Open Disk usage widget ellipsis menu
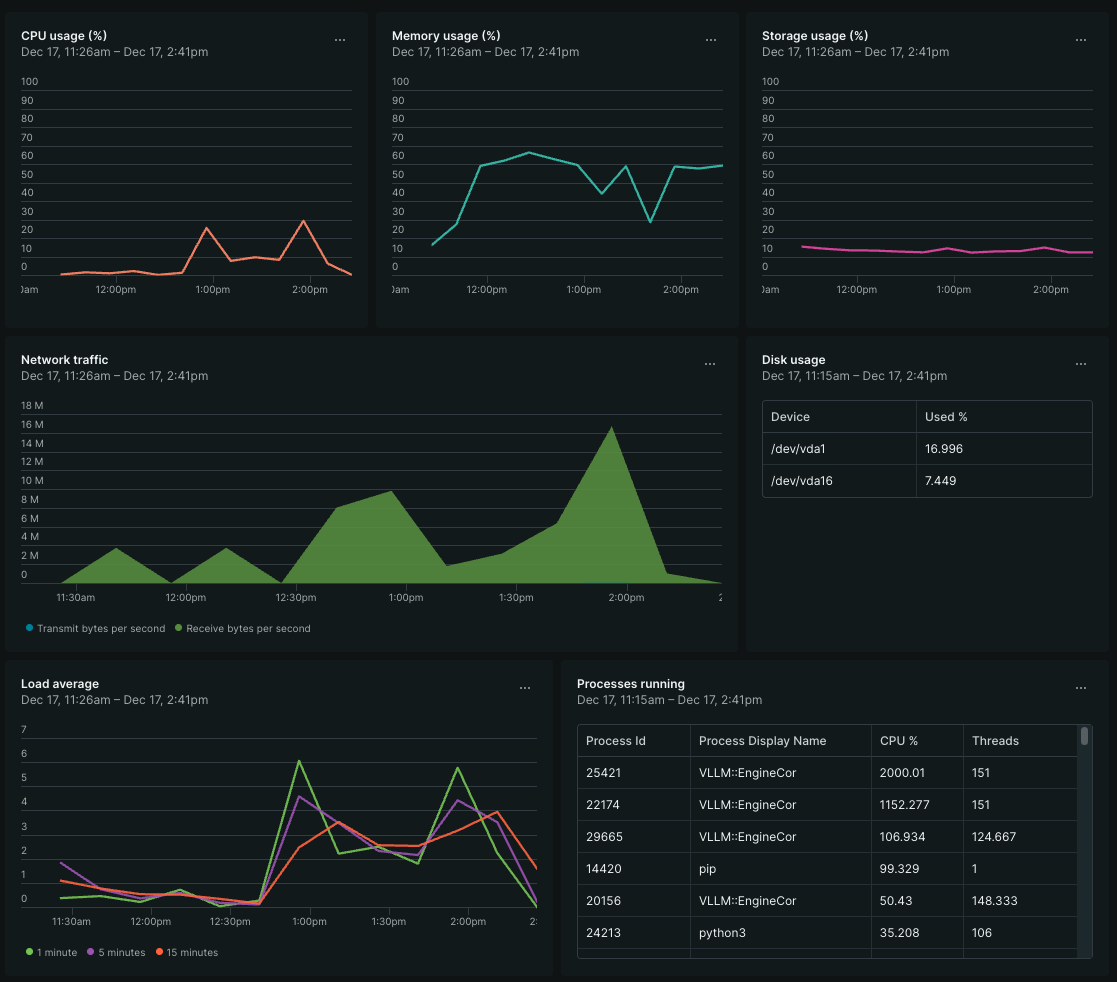 (x=1081, y=364)
